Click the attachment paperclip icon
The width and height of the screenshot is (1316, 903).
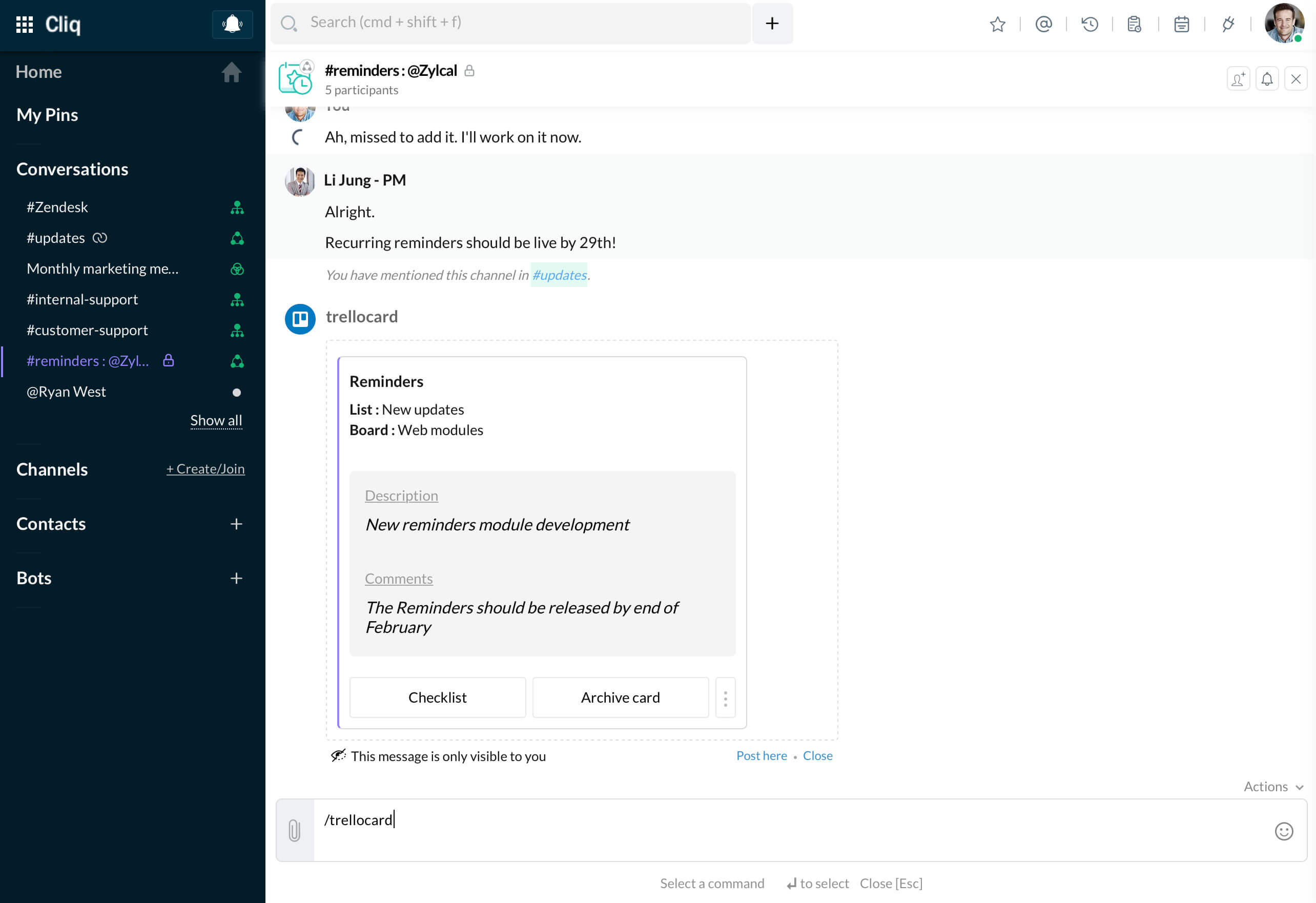click(295, 830)
